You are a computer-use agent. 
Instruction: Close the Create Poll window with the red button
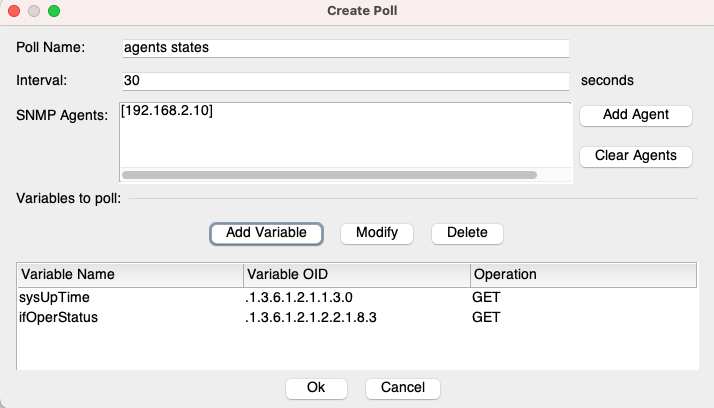(14, 11)
